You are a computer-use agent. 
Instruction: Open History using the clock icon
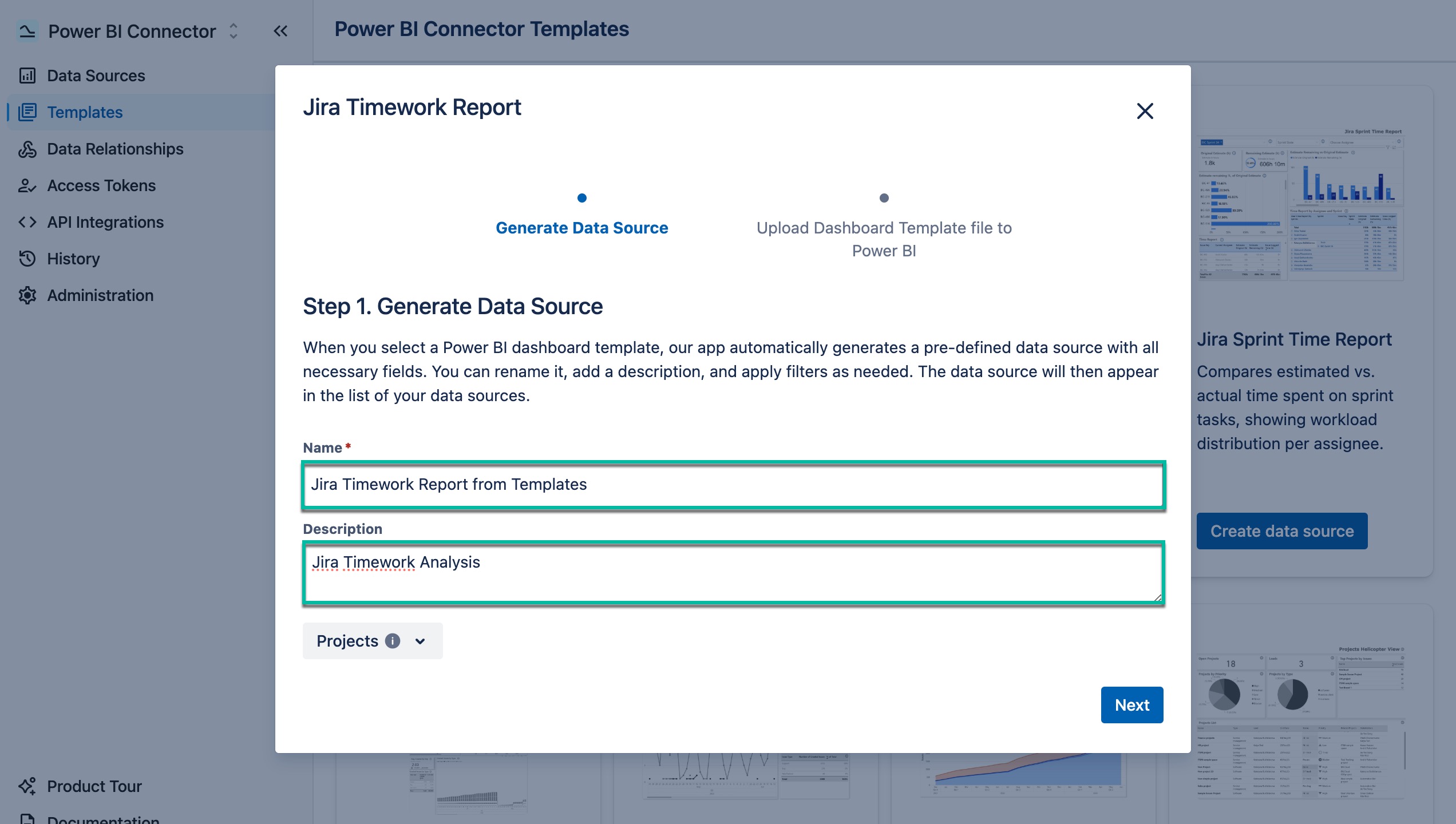[27, 259]
